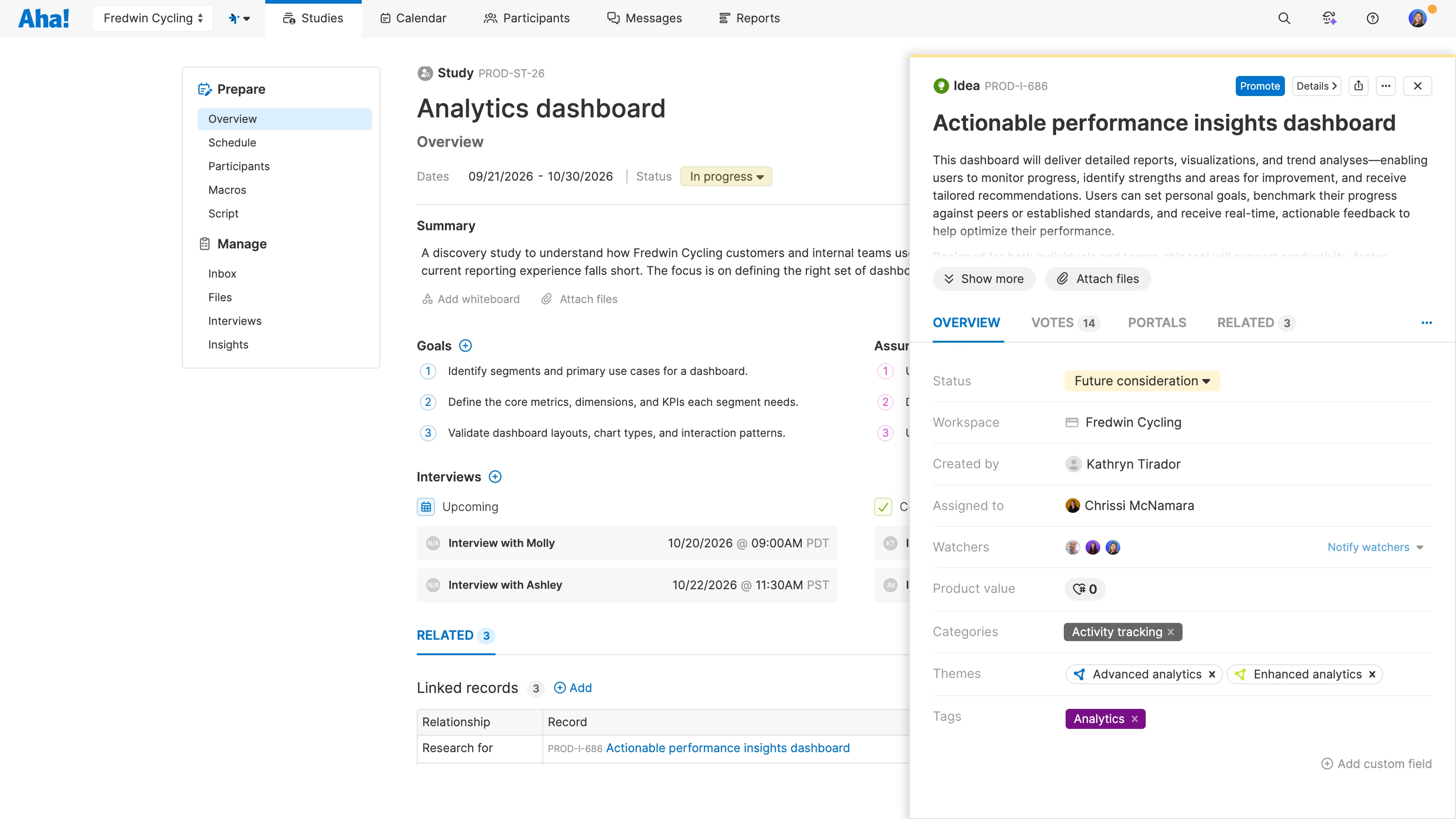Open the Calendar tab

tap(413, 18)
